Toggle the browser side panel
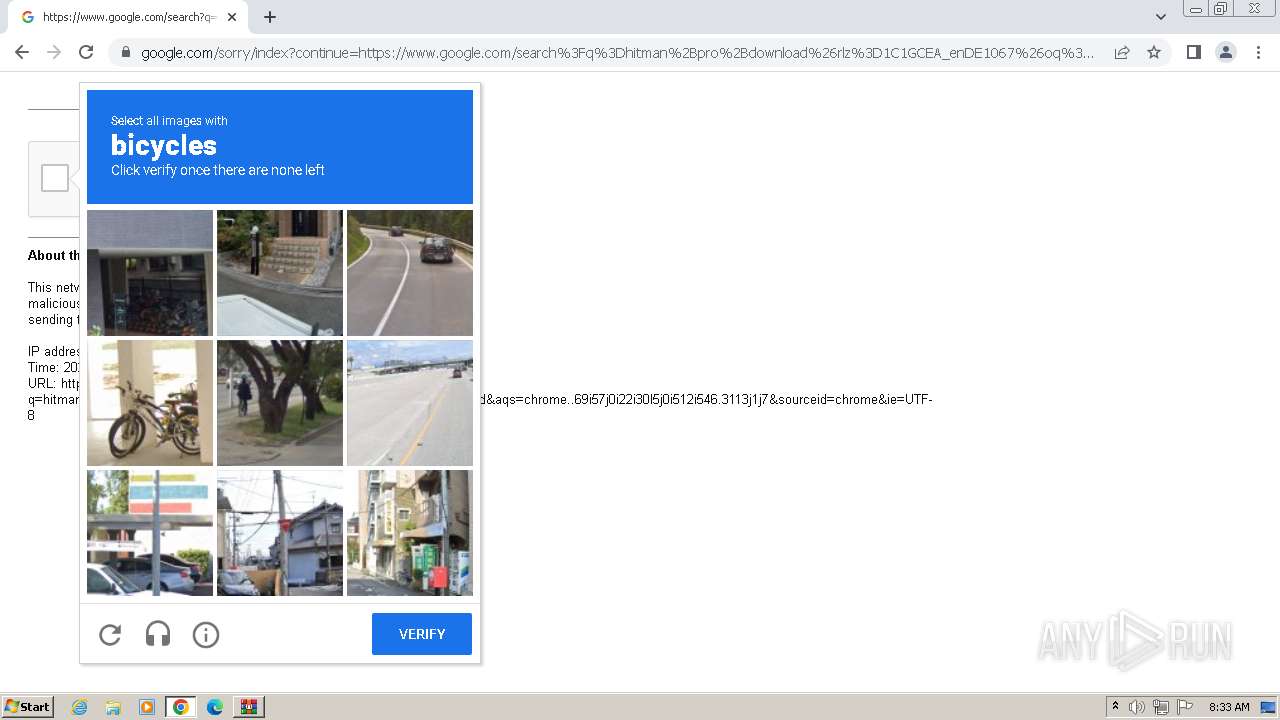1280x720 pixels. click(x=1193, y=52)
